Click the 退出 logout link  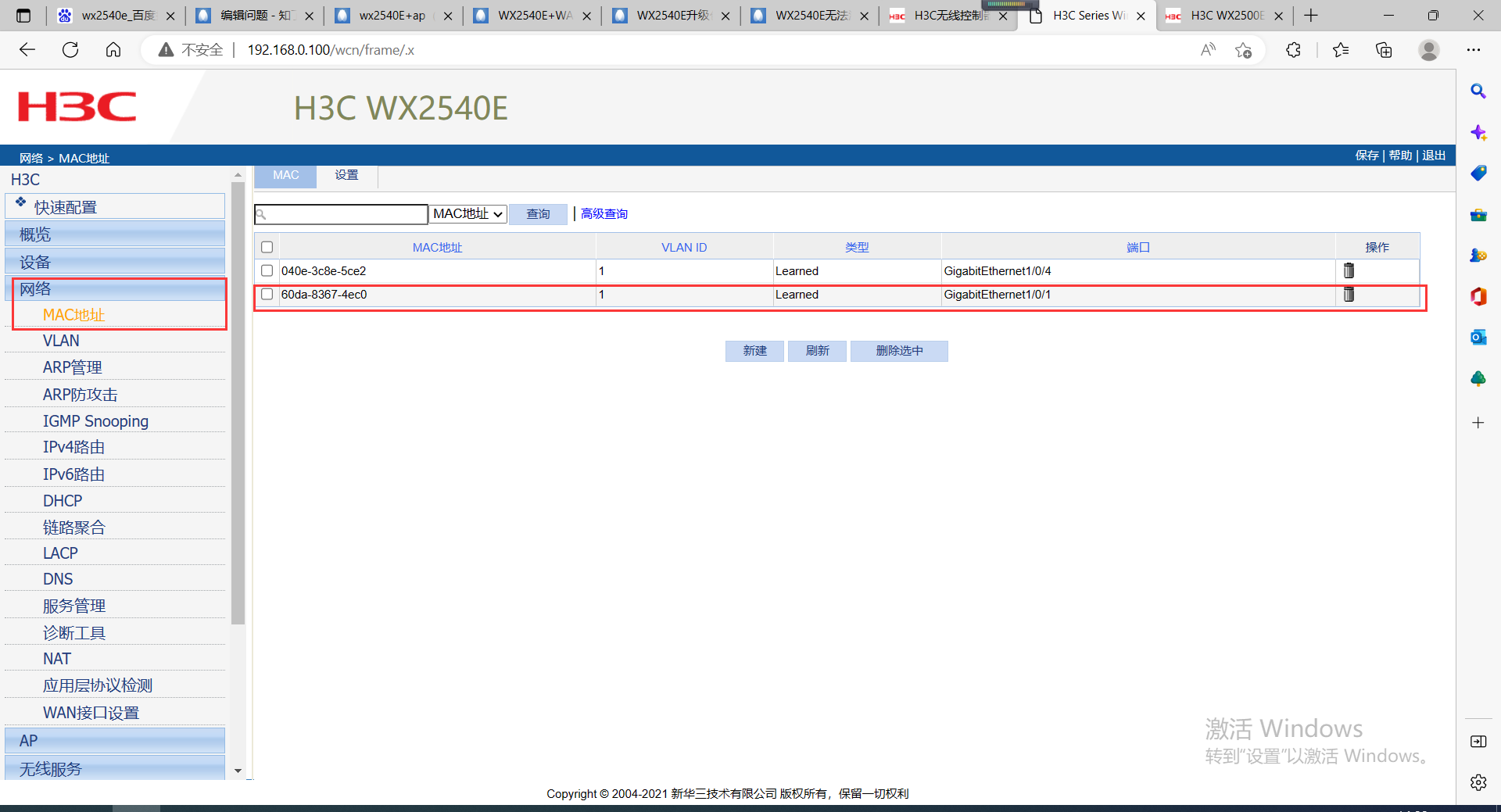(x=1434, y=156)
